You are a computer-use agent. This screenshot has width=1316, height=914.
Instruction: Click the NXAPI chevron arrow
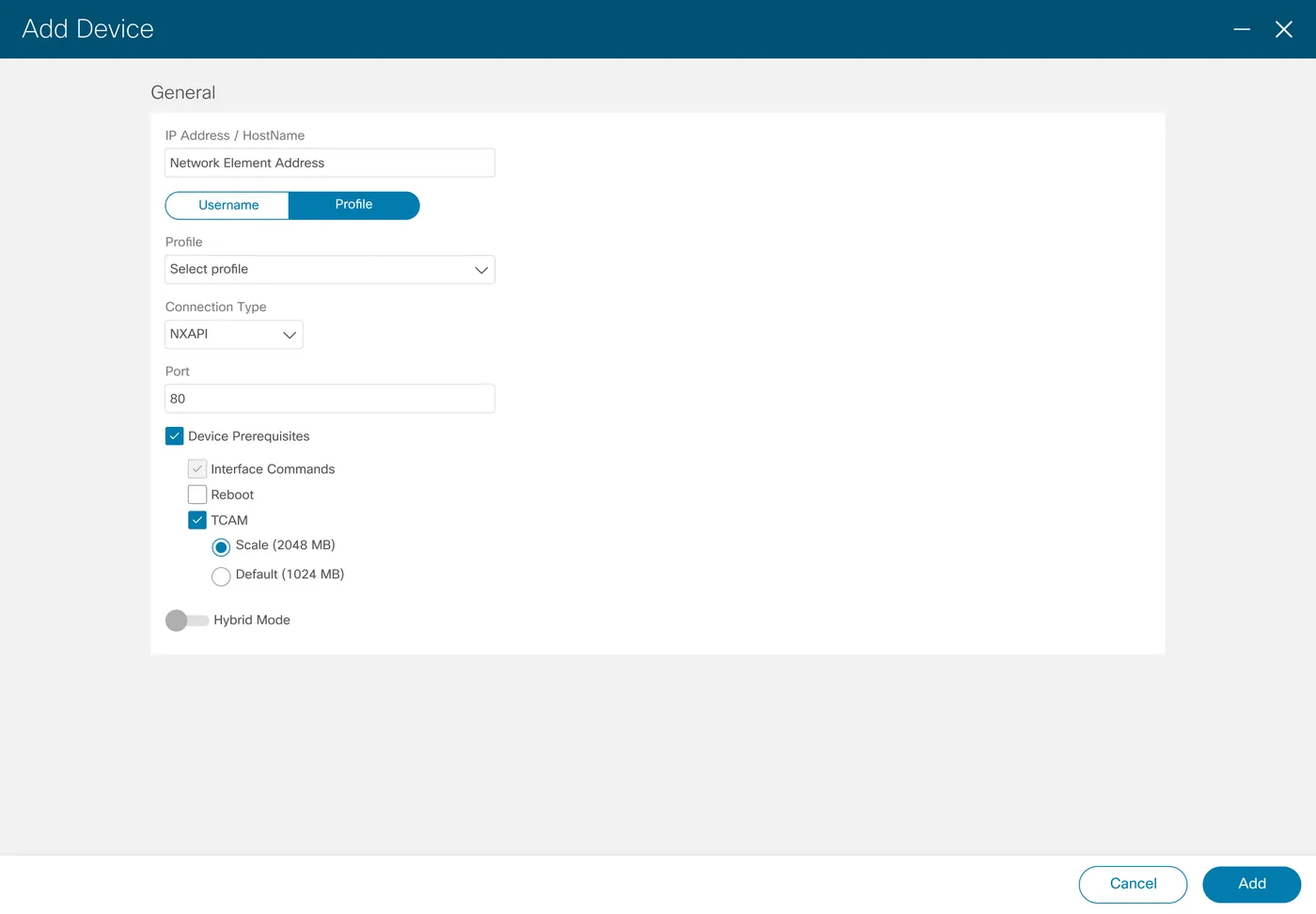pos(290,335)
